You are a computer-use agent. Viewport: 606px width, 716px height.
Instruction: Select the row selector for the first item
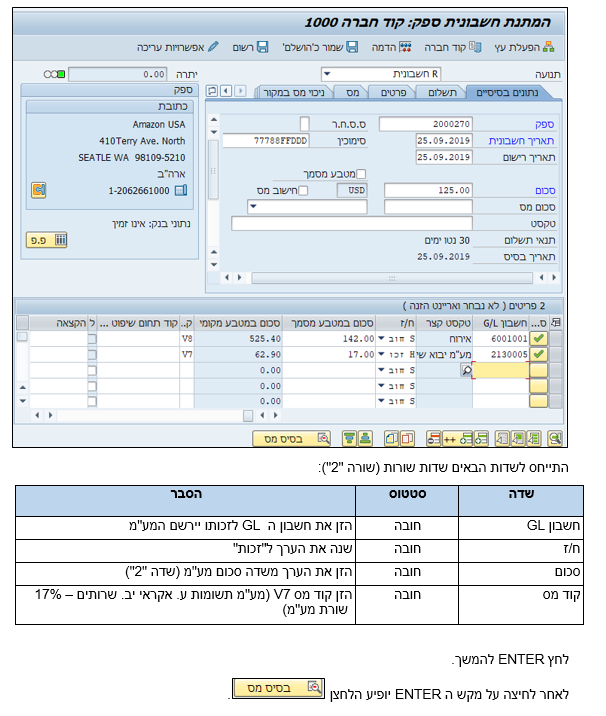[556, 338]
